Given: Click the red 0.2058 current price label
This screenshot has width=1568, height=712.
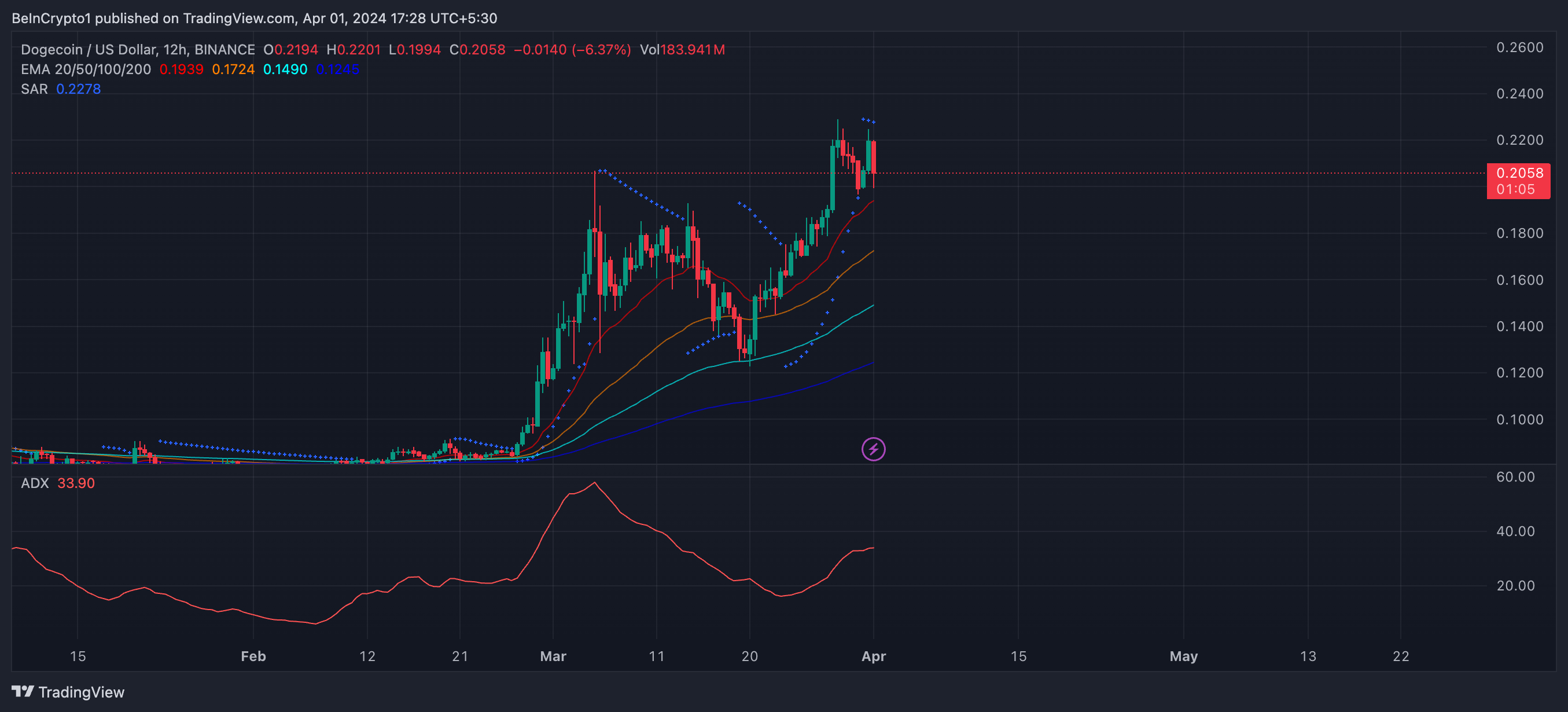Looking at the screenshot, I should [x=1518, y=174].
